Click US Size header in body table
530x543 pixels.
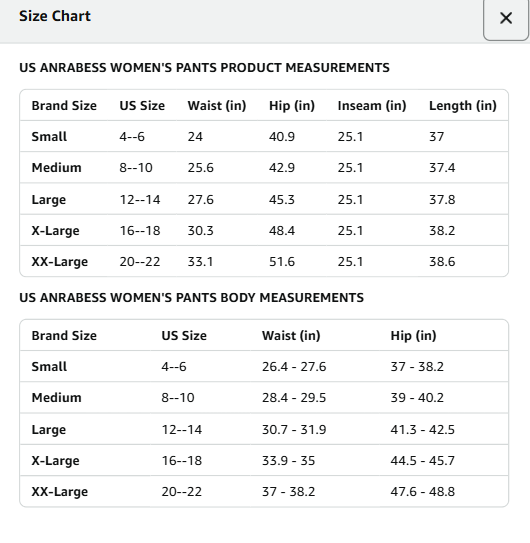click(x=184, y=336)
